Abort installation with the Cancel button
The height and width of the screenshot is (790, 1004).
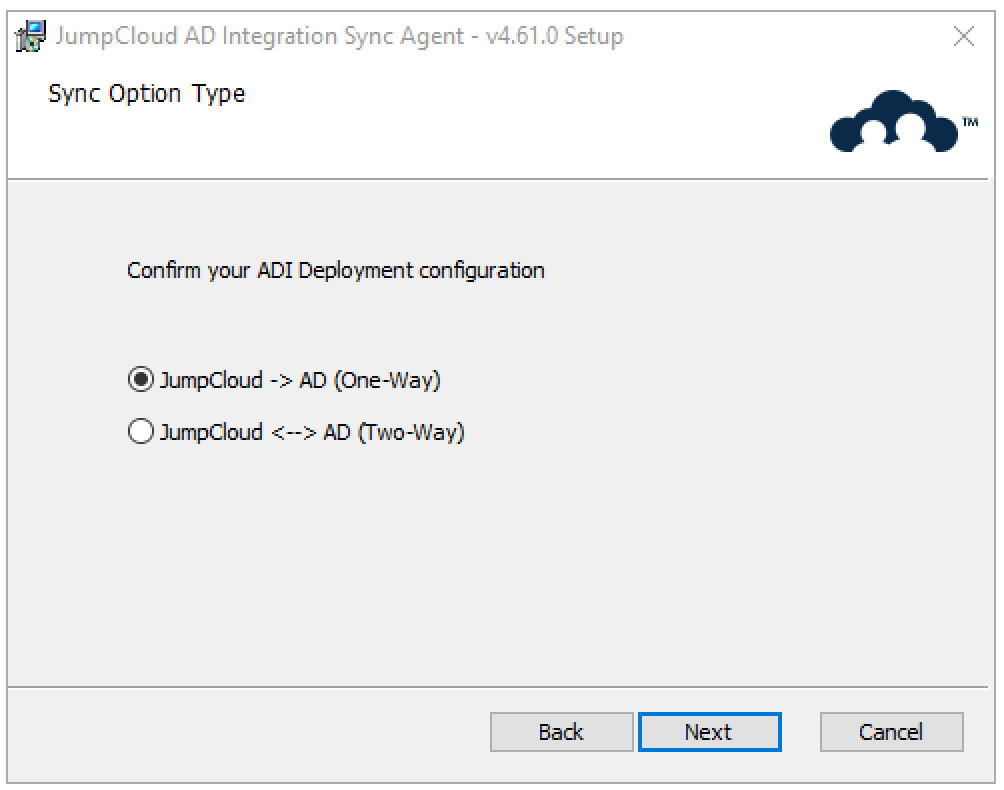click(x=891, y=732)
